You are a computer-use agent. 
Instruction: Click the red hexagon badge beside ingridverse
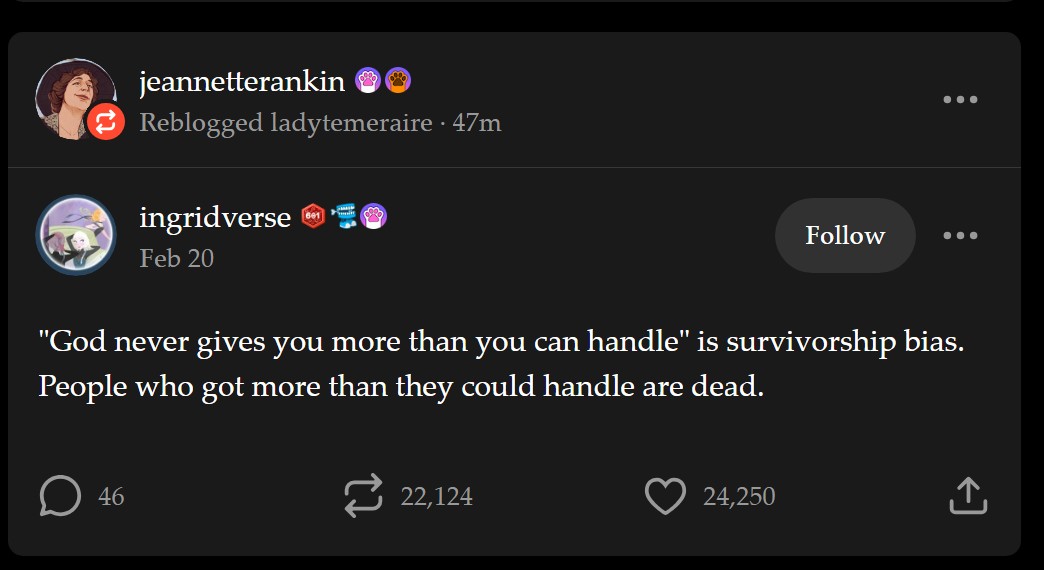coord(313,216)
